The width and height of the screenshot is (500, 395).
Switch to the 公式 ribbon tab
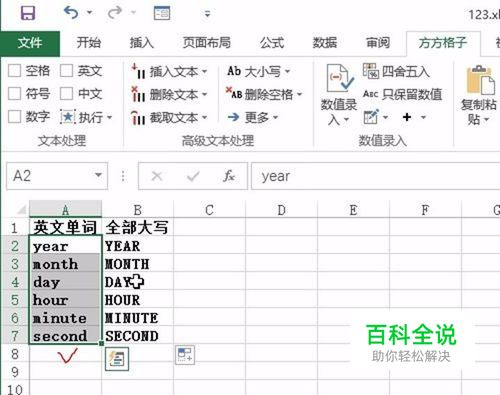272,43
